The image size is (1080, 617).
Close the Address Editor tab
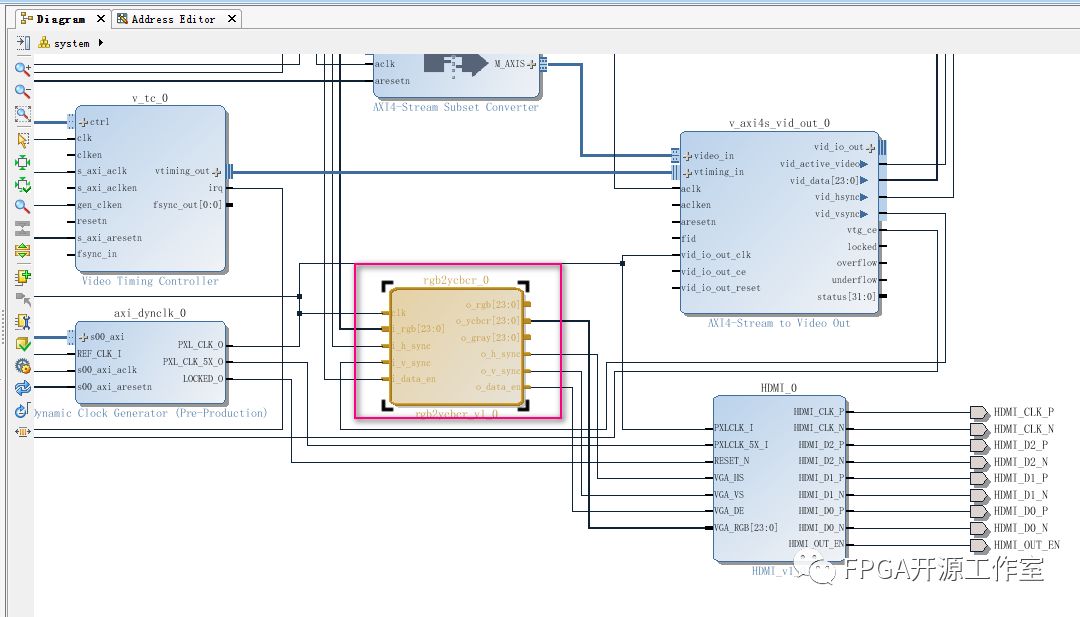tap(232, 19)
